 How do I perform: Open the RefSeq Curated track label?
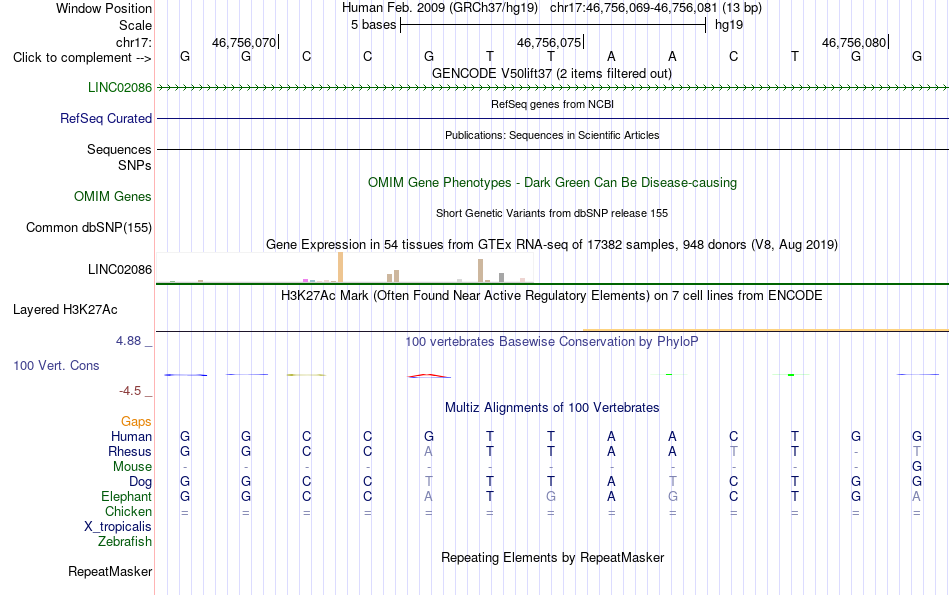click(x=105, y=118)
